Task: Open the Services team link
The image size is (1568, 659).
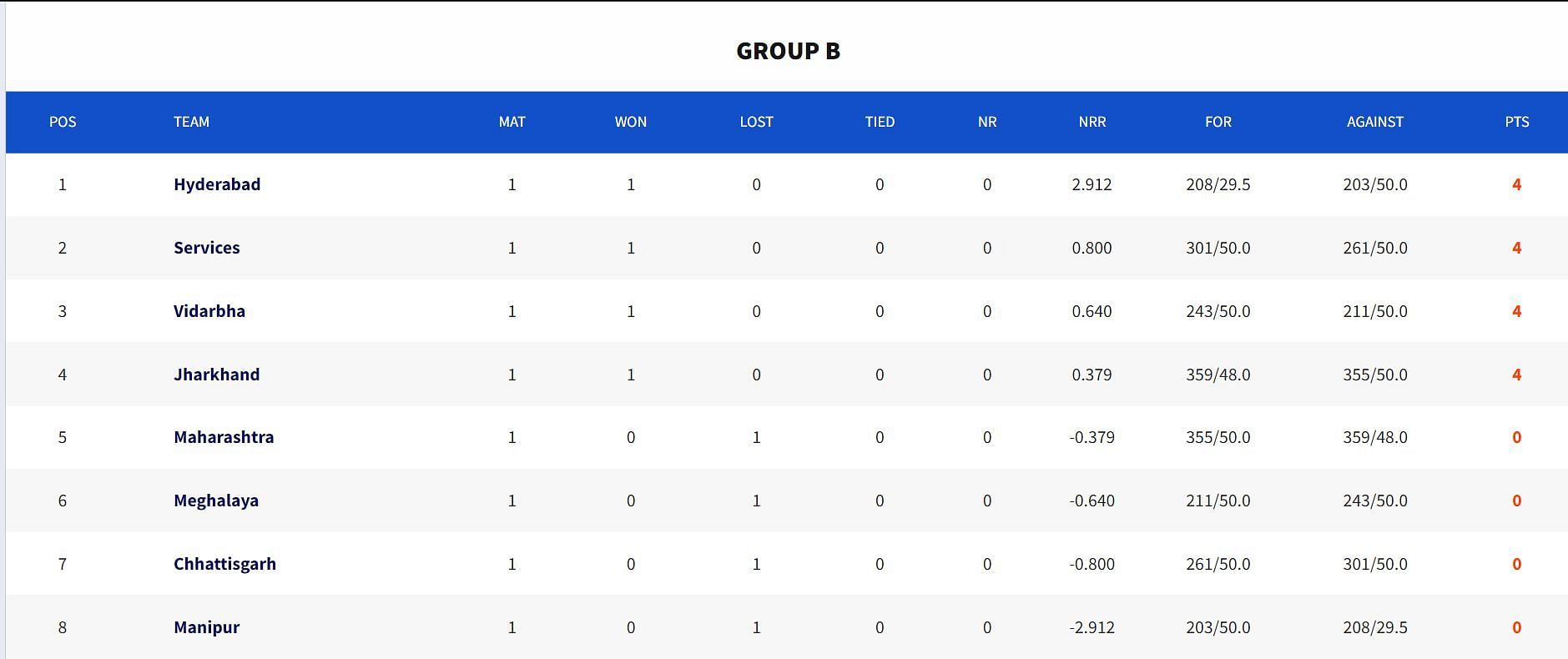Action: click(206, 248)
